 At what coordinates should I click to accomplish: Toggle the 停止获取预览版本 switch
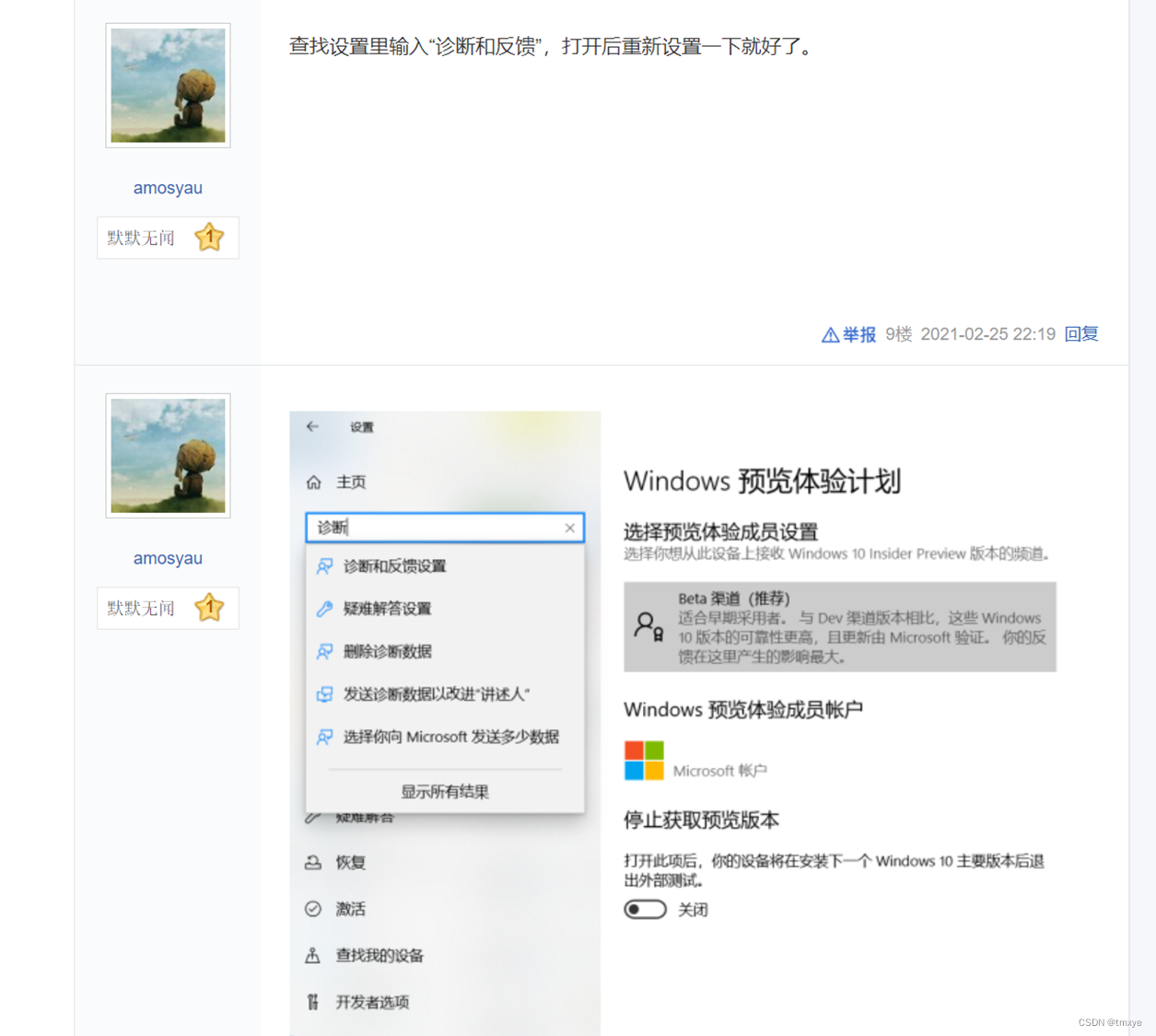(645, 910)
